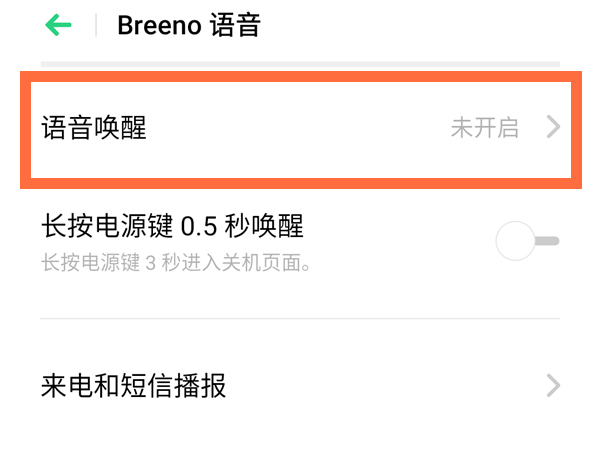Viewport: 600px width, 450px height.
Task: Click the white knob of the power key switch
Action: [516, 241]
